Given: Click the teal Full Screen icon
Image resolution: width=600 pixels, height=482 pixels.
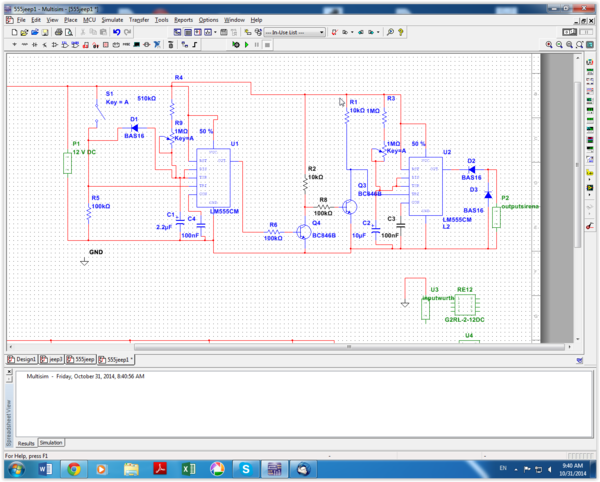Looking at the screenshot, I should click(590, 45).
